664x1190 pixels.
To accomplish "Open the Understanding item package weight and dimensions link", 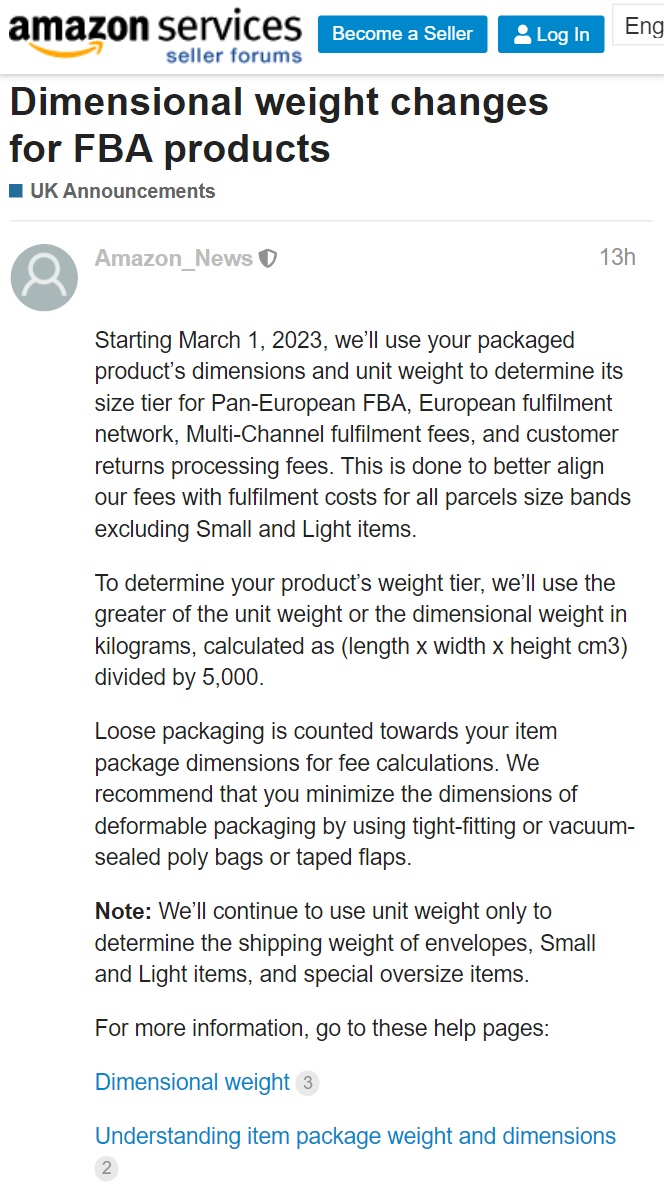I will (x=354, y=1136).
